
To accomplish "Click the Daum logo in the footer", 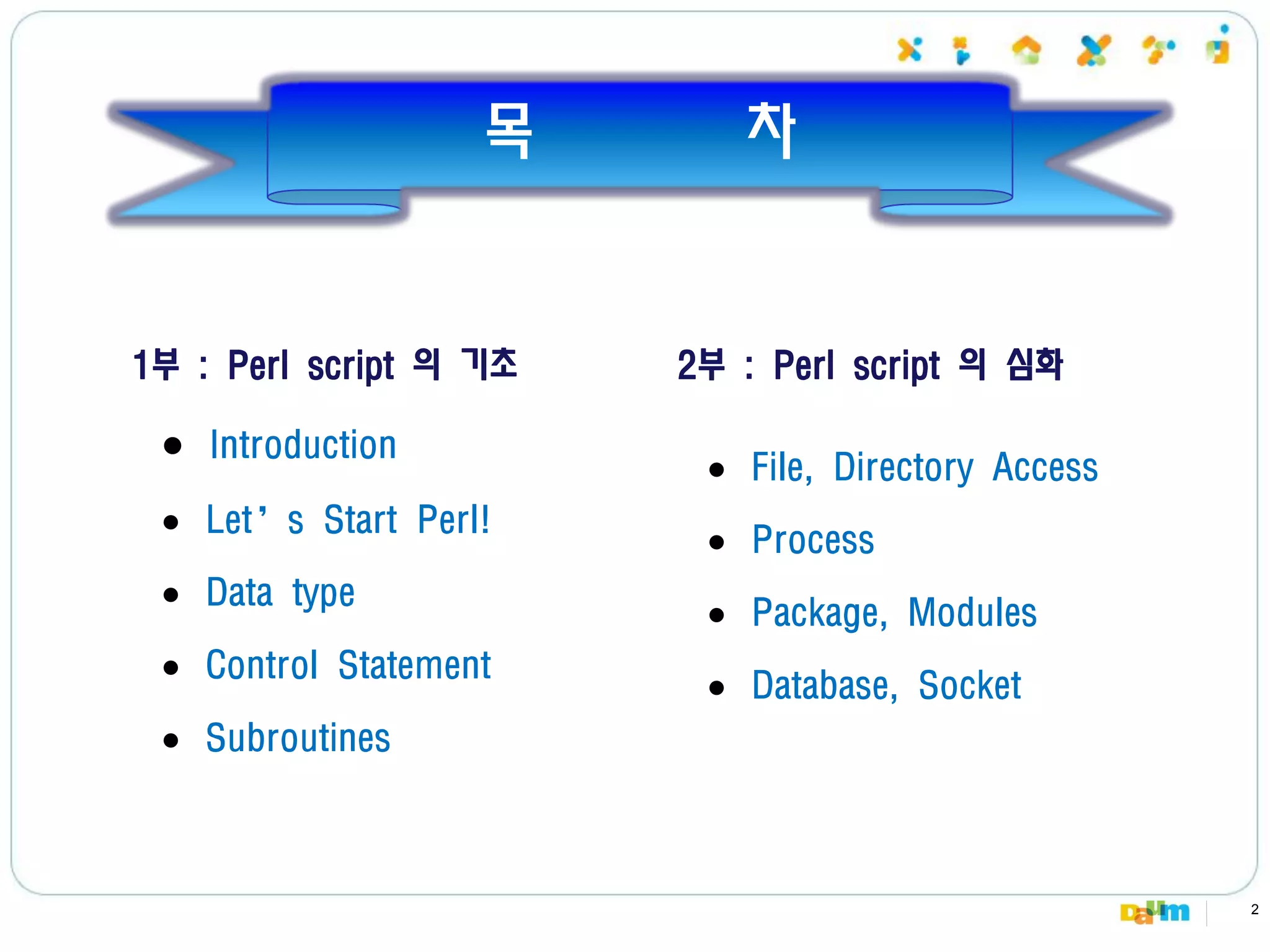I will click(x=1154, y=912).
